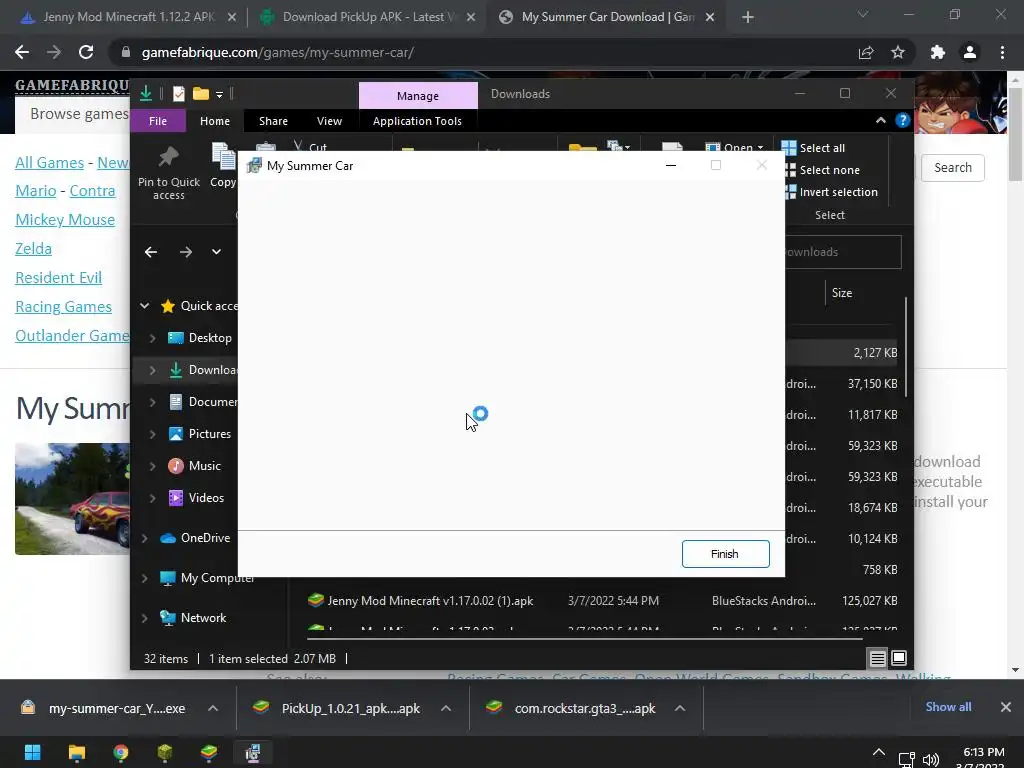The image size is (1024, 768).
Task: Expand the Desktop tree node
Action: (152, 338)
